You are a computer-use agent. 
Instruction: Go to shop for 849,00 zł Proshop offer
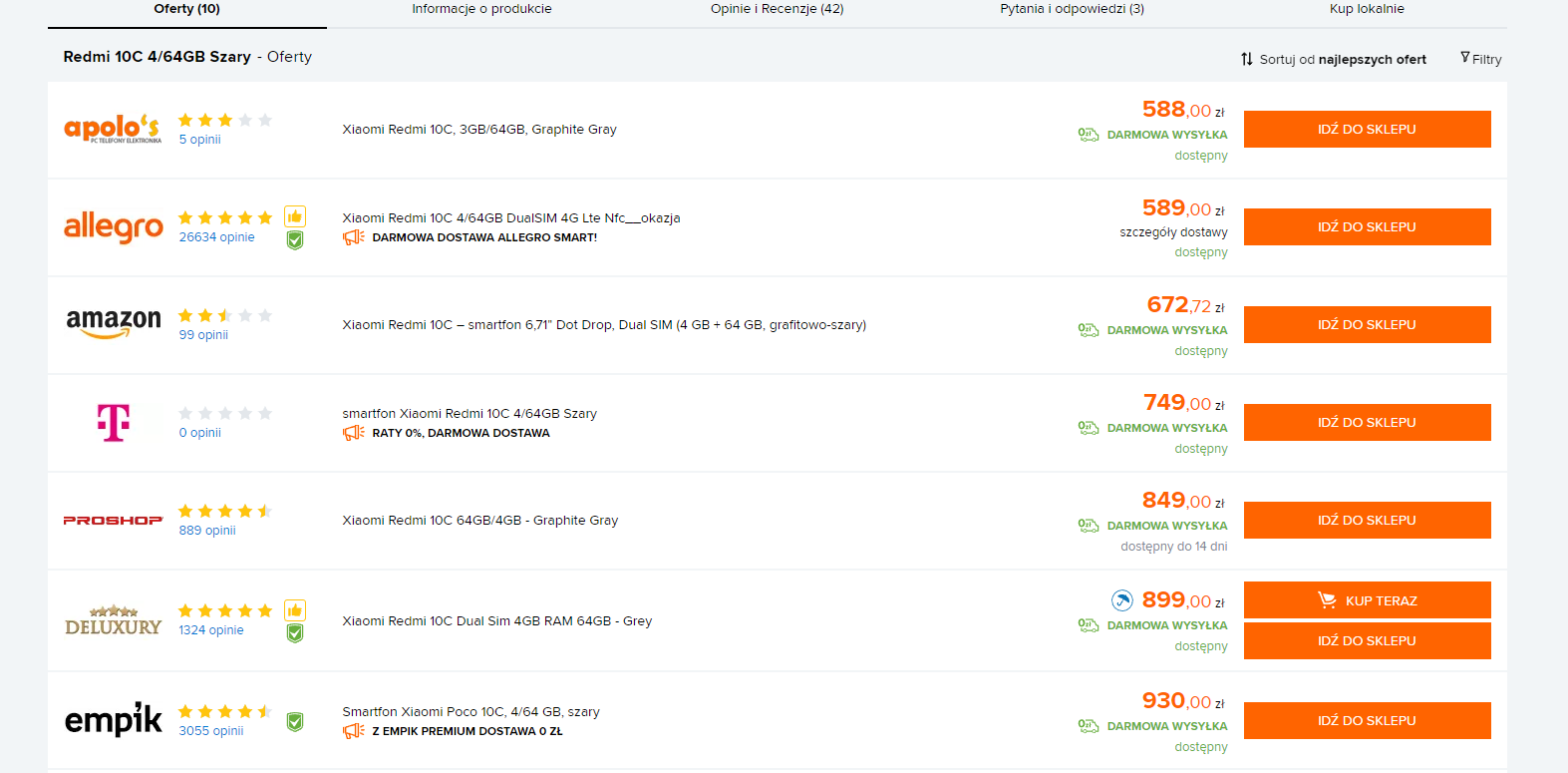tap(1367, 520)
